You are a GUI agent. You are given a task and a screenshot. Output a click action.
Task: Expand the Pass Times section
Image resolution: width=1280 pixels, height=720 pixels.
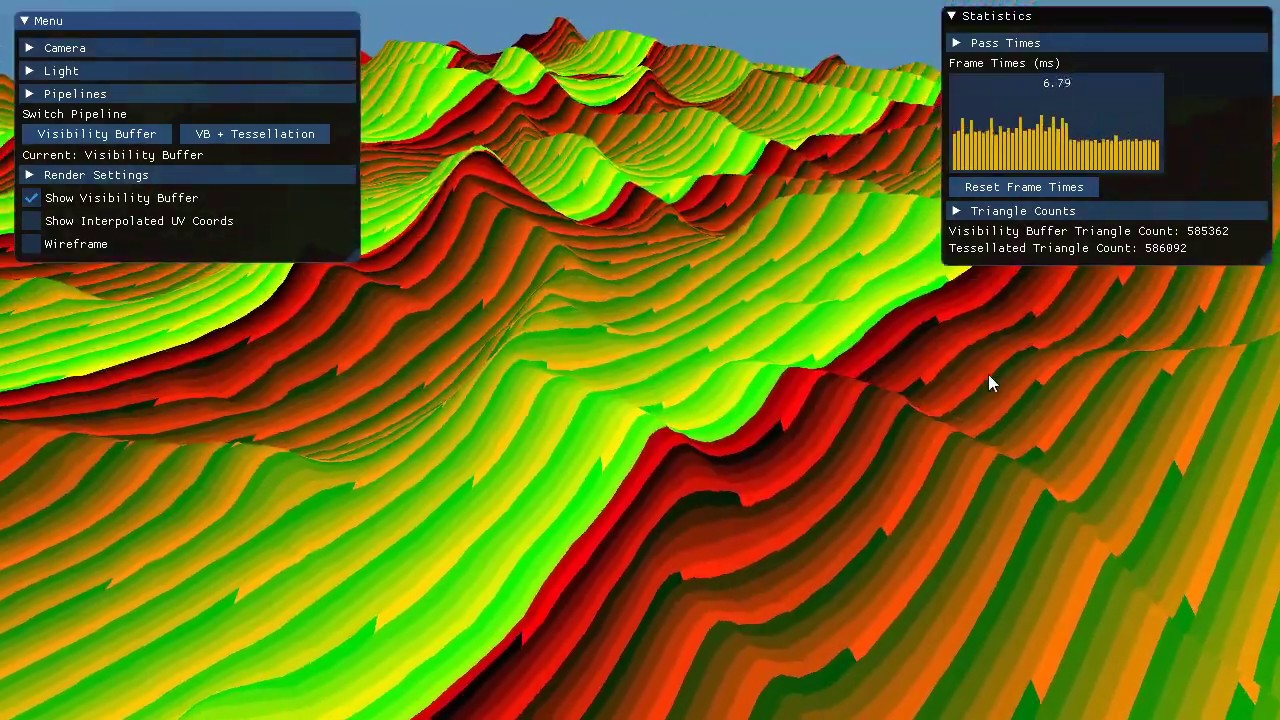pos(1108,43)
